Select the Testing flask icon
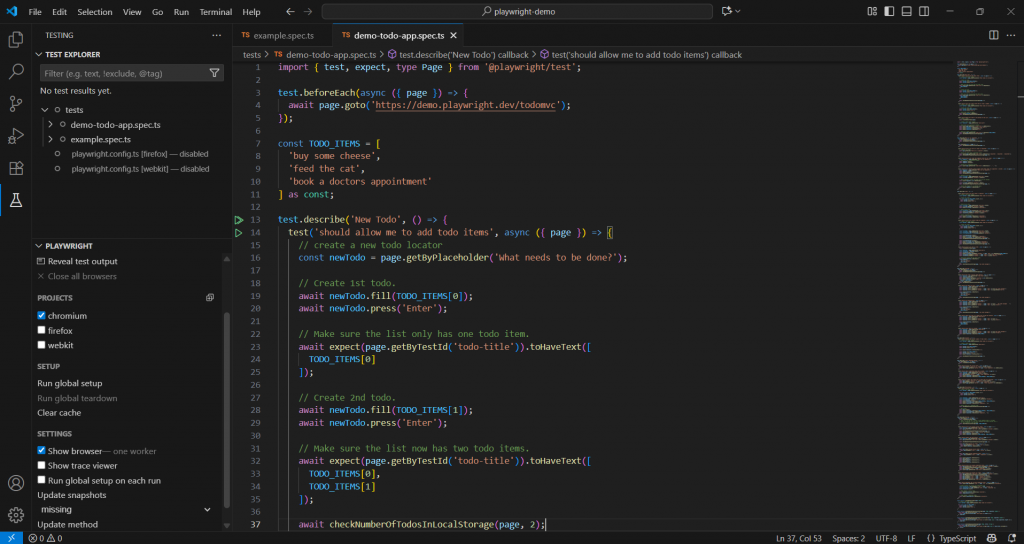Screen dimensions: 1024x544 point(16,200)
